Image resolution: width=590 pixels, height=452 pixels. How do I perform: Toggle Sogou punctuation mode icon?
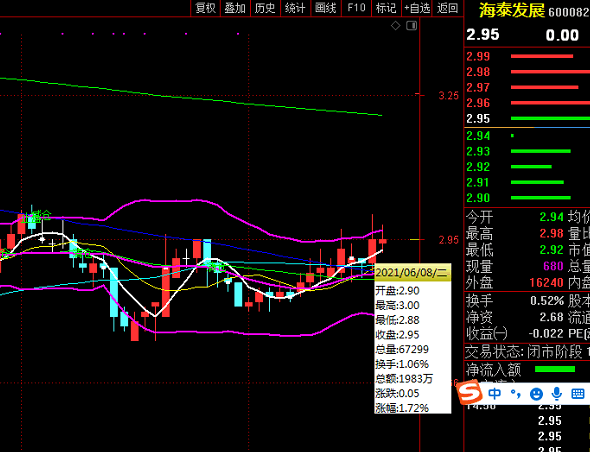tap(515, 394)
